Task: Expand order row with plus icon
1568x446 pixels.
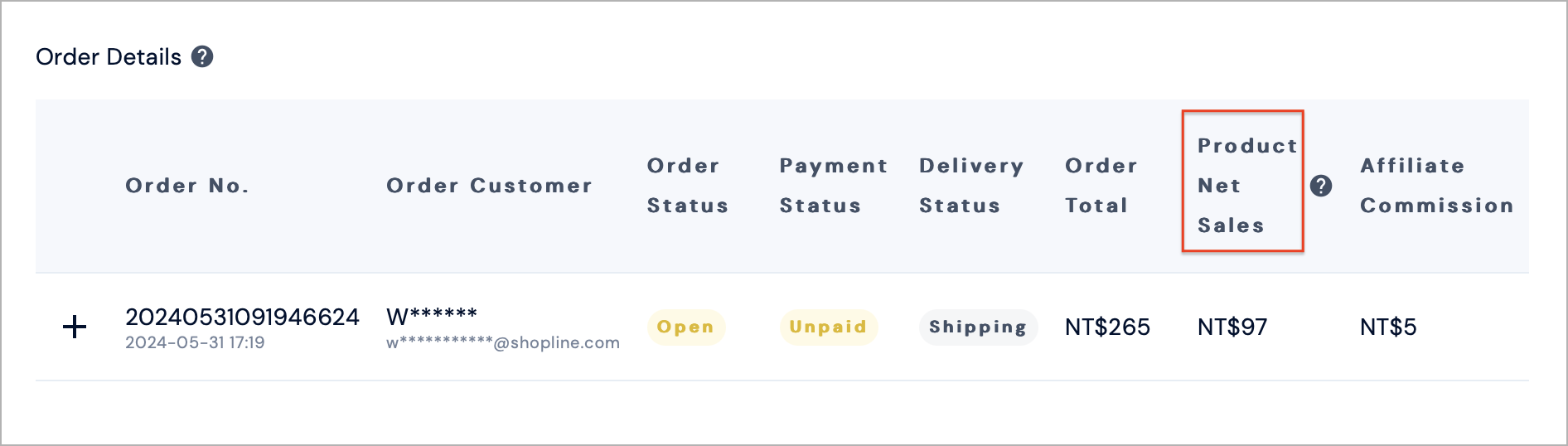Action: 75,327
